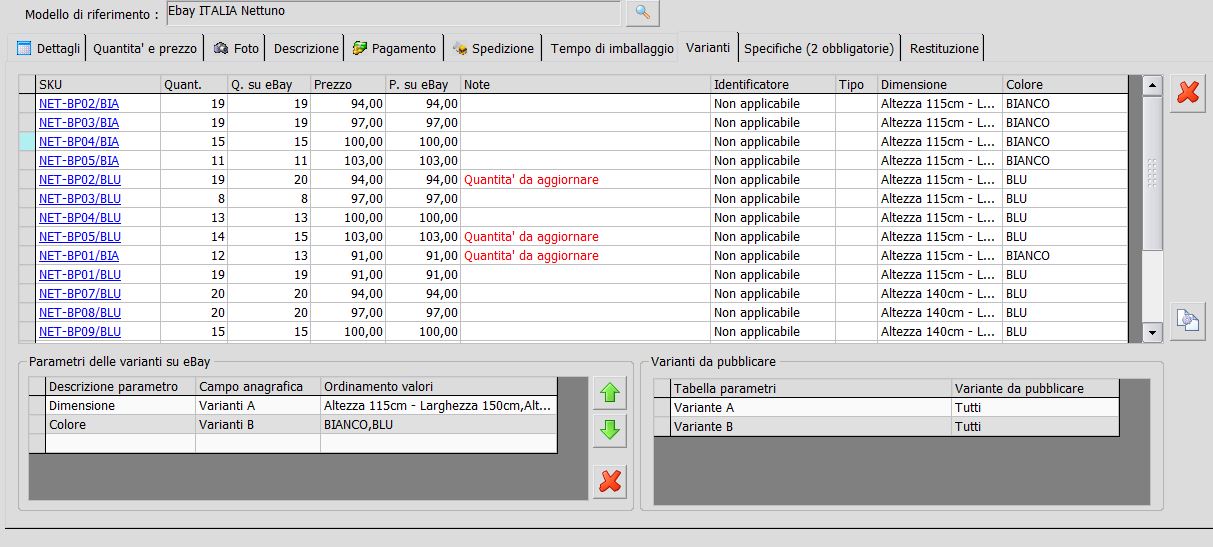The width and height of the screenshot is (1213, 547).
Task: Open Specifiche (2 obbligatorie) tab
Action: point(819,48)
